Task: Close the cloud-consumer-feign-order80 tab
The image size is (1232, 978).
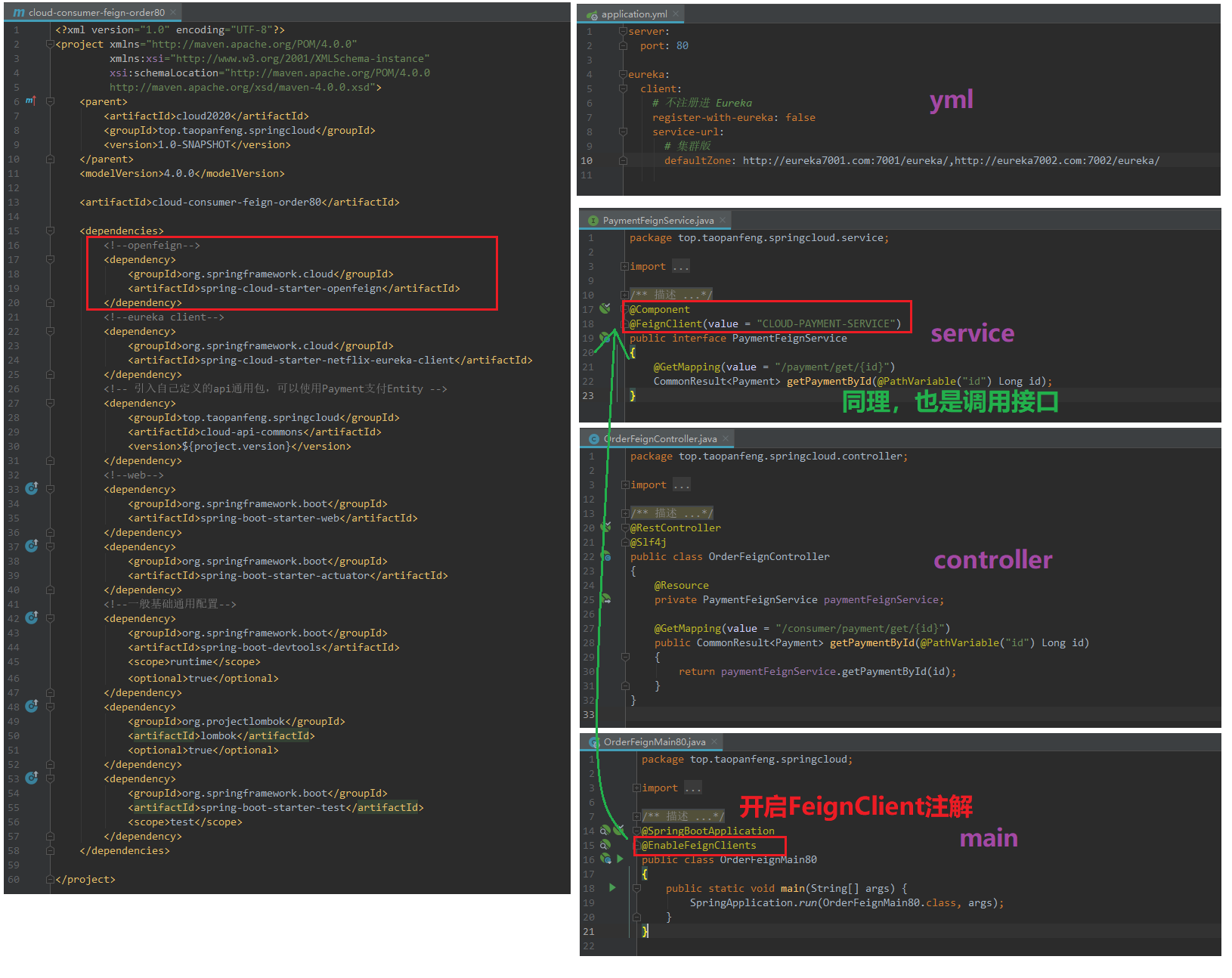Action: (173, 12)
